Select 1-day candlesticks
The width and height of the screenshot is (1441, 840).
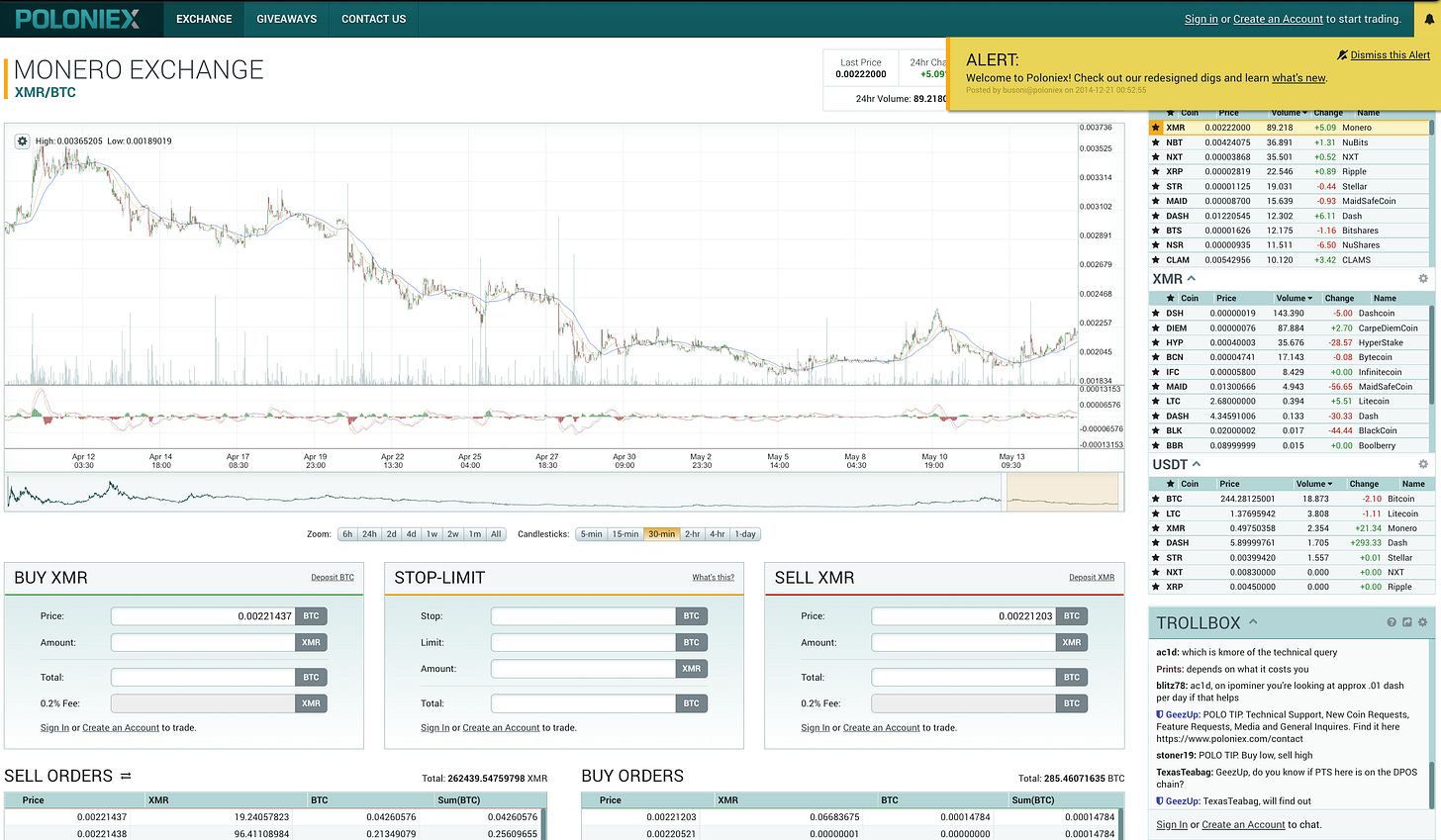coord(745,534)
